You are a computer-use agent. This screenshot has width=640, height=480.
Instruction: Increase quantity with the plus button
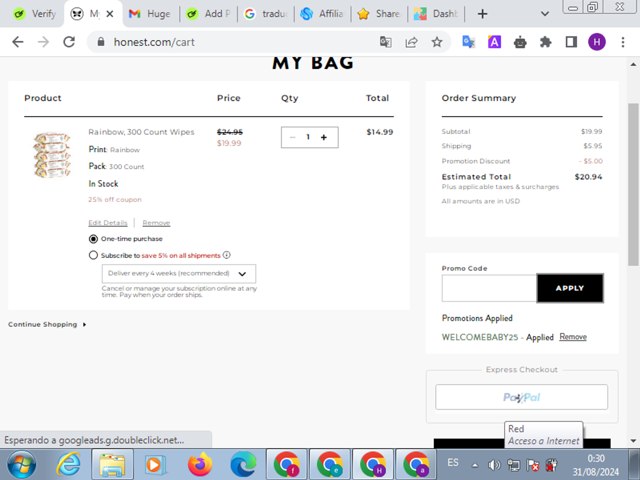[324, 137]
